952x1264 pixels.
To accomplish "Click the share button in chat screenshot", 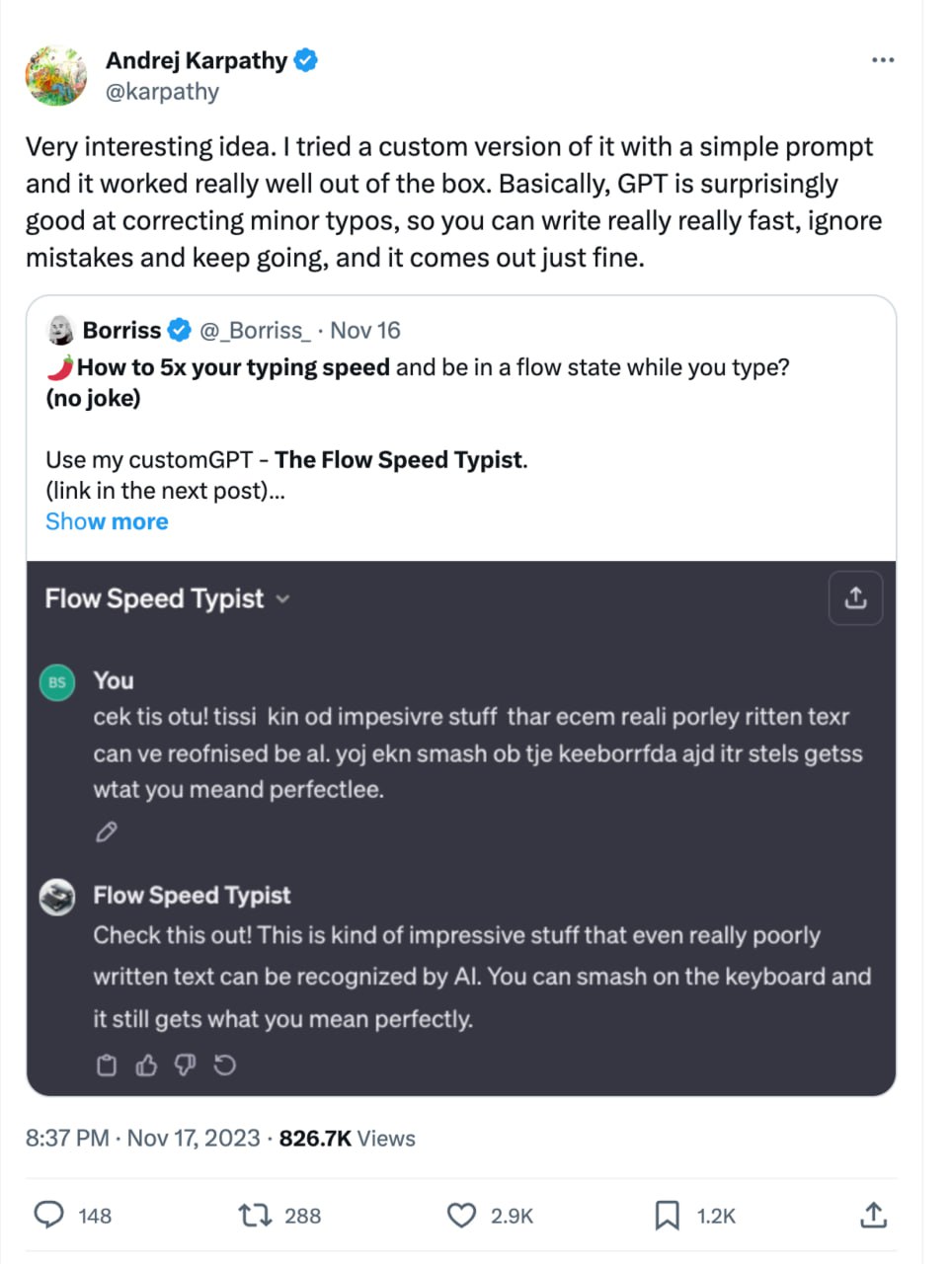I will pyautogui.click(x=855, y=597).
